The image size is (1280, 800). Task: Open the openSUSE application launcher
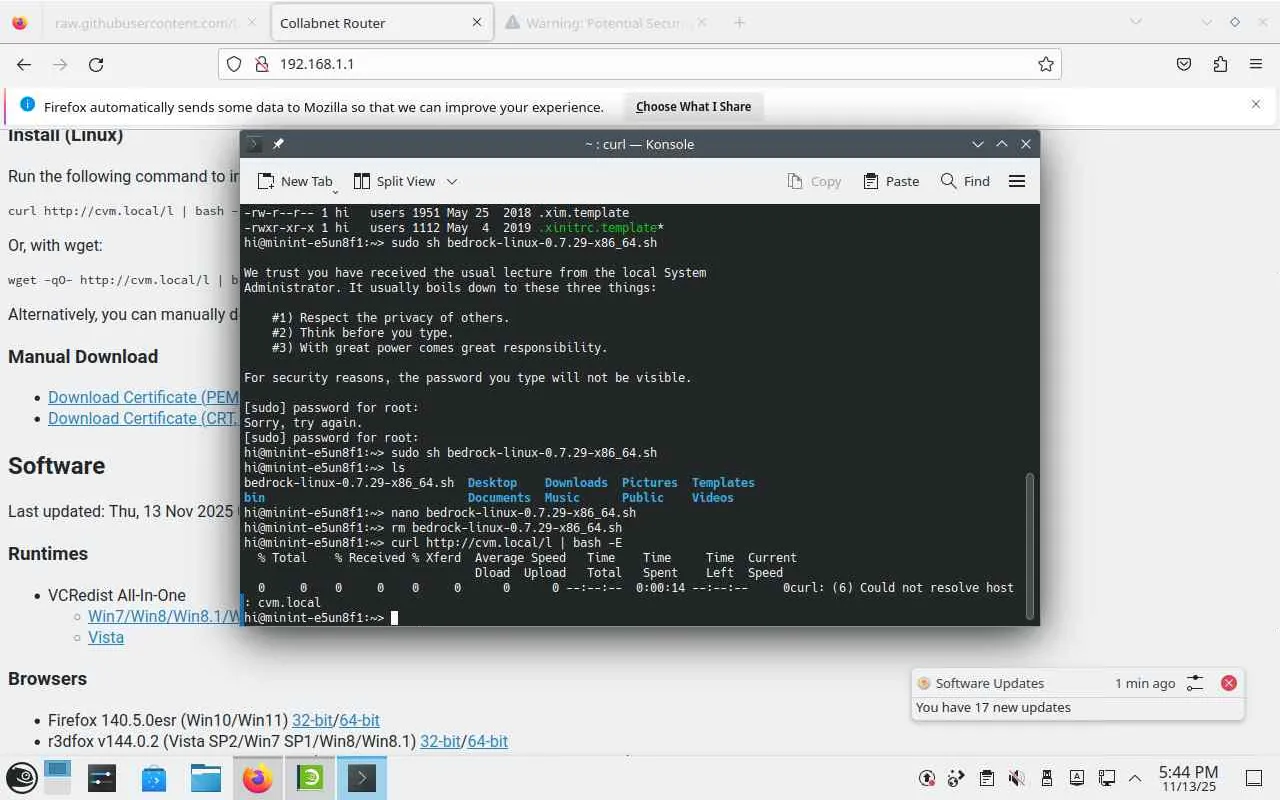click(22, 778)
